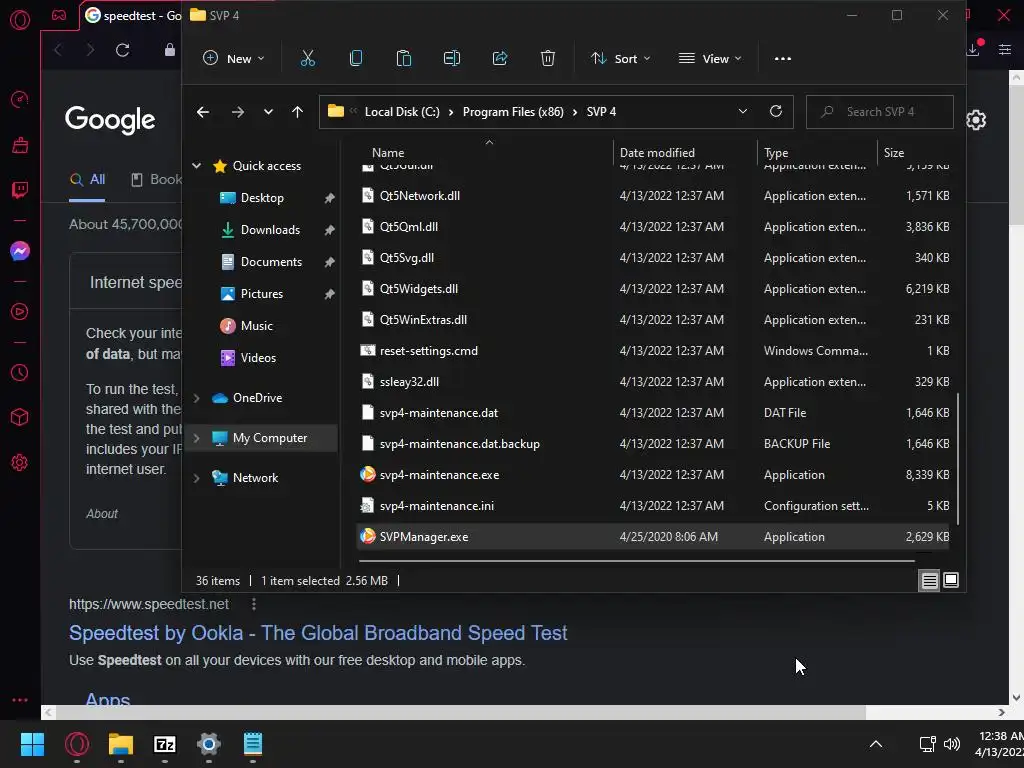The width and height of the screenshot is (1024, 768).
Task: Open Google settings gear on search page
Action: (976, 120)
